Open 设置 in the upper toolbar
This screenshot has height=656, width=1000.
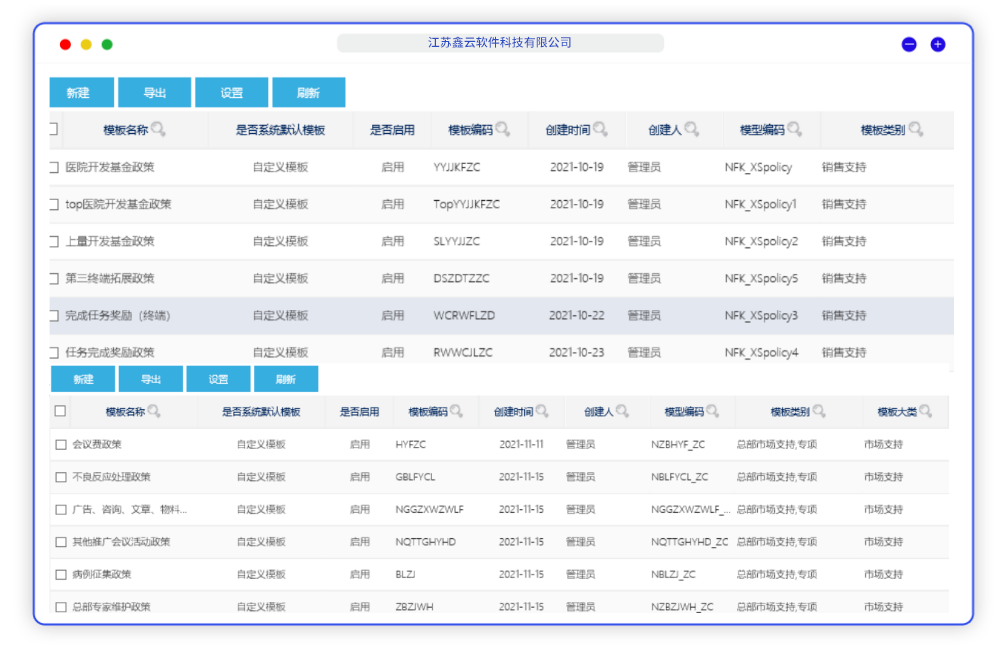[231, 93]
